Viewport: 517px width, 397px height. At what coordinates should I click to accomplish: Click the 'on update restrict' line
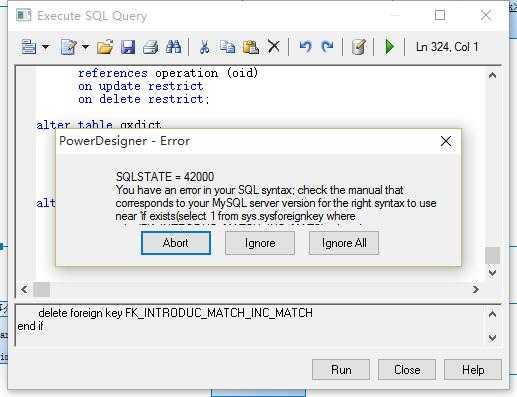141,86
